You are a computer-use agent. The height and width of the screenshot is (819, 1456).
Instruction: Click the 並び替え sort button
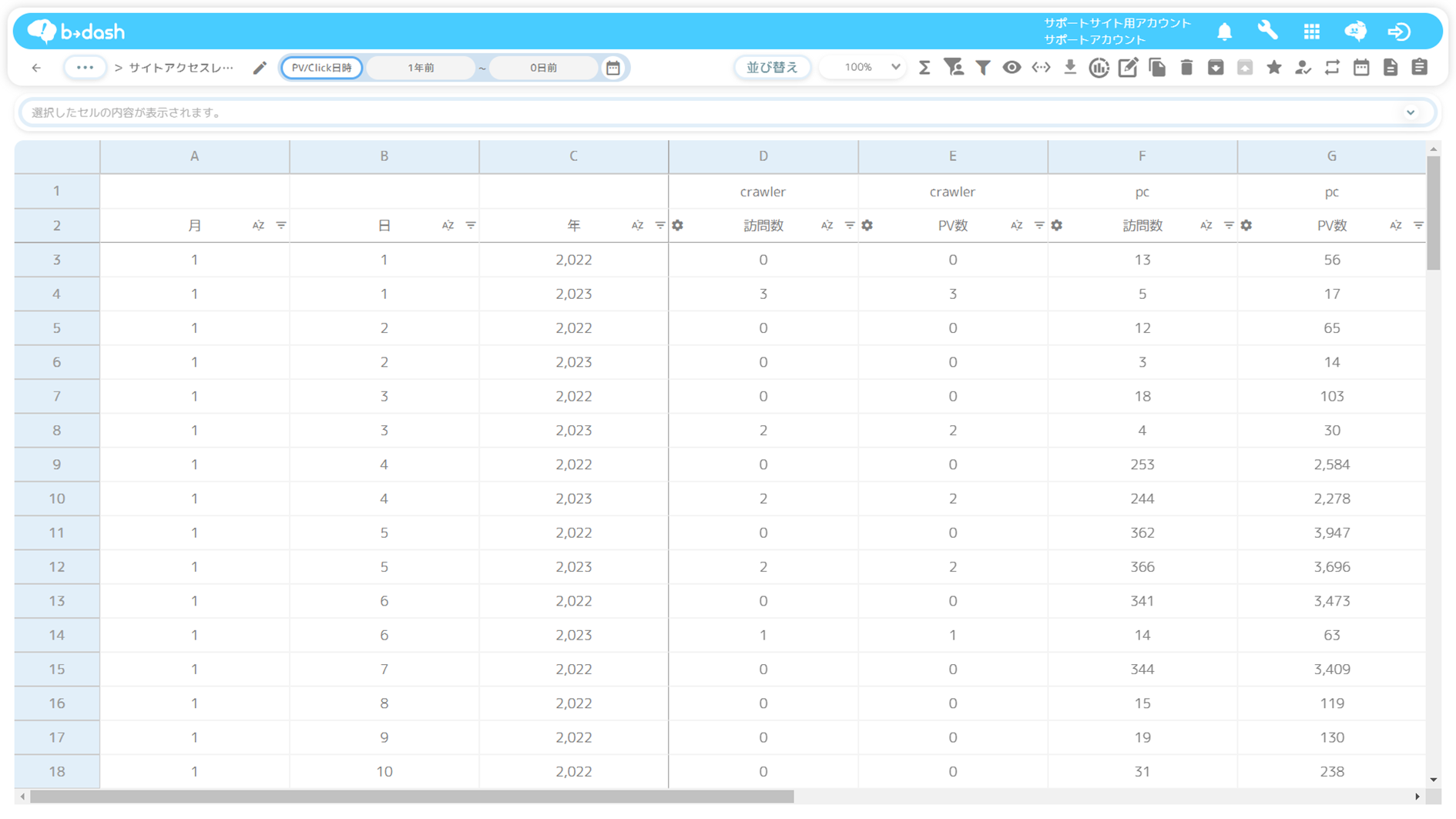[772, 68]
